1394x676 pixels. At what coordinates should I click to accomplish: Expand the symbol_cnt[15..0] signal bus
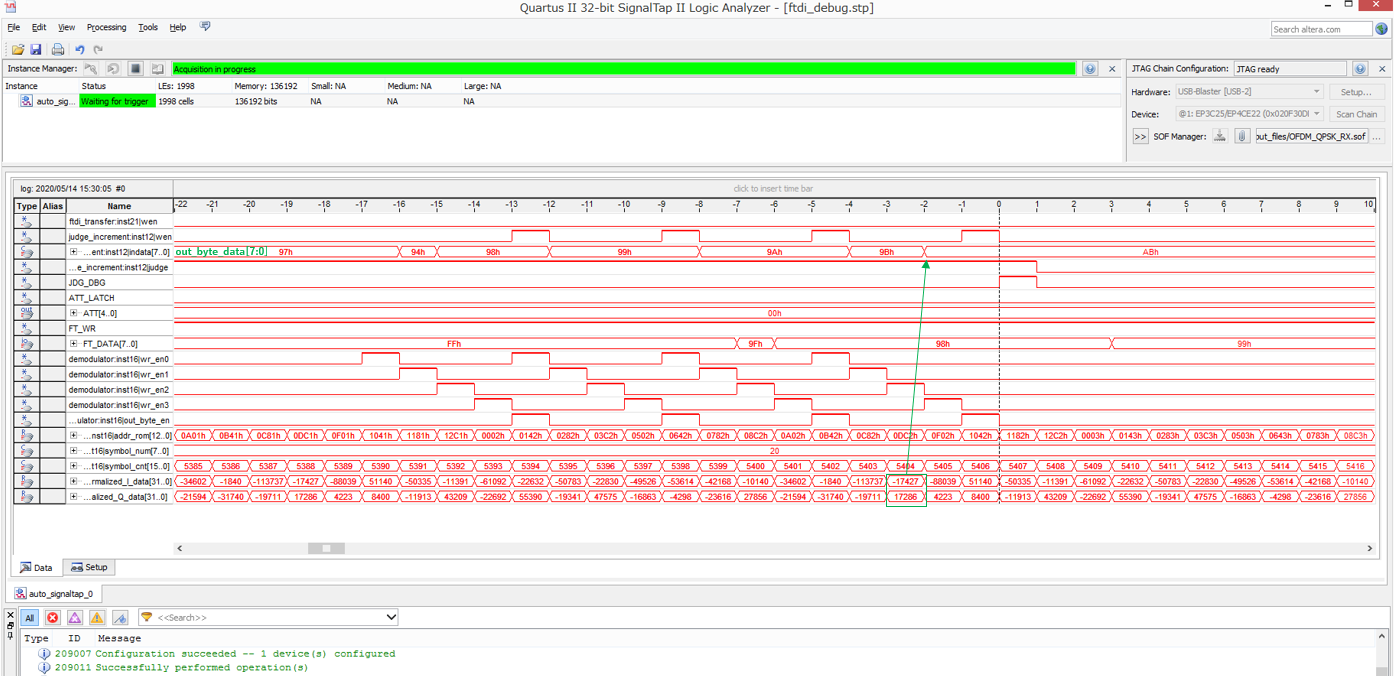[73, 466]
